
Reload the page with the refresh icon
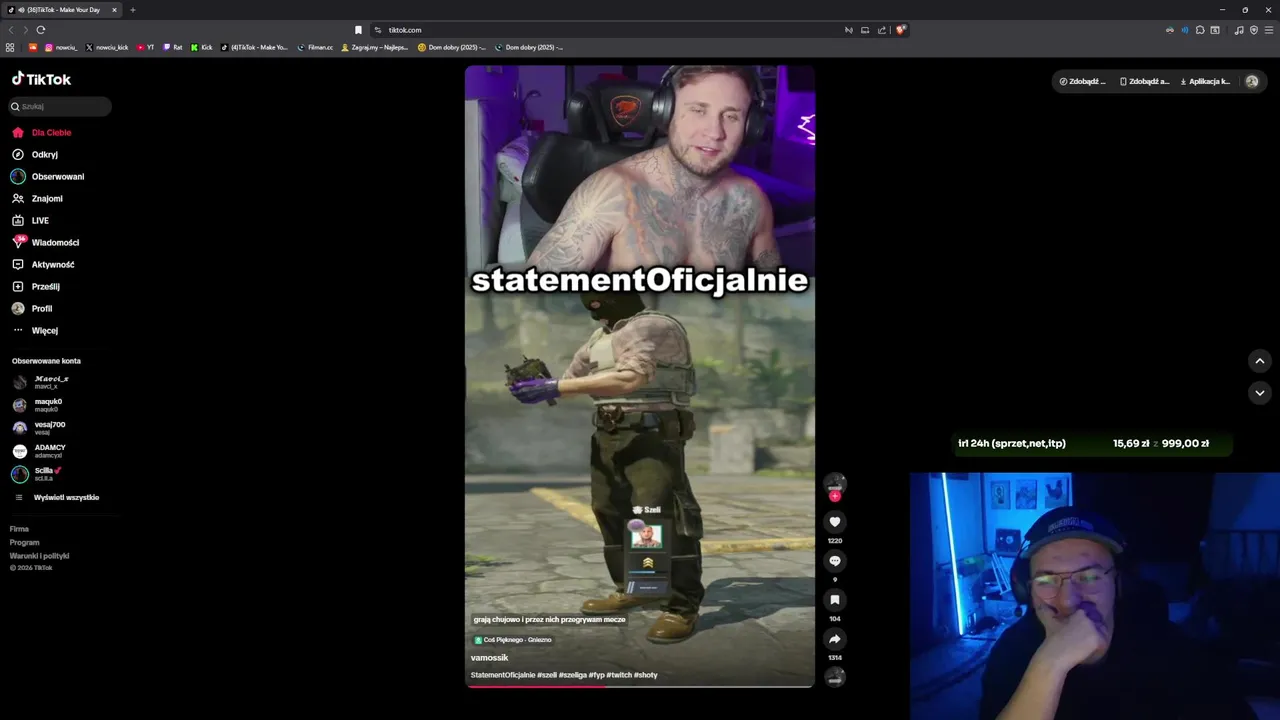click(x=41, y=30)
